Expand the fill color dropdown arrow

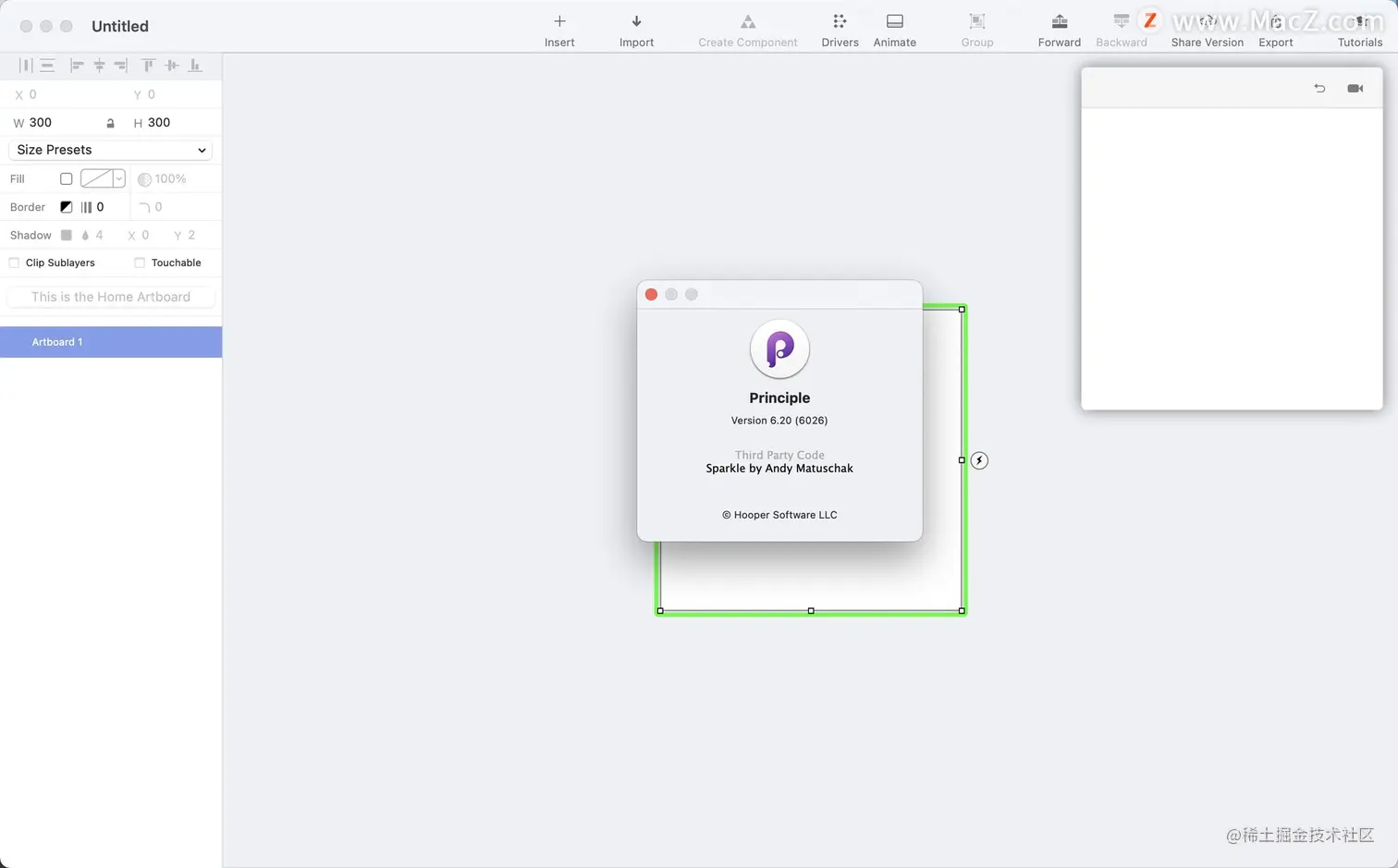pos(119,178)
